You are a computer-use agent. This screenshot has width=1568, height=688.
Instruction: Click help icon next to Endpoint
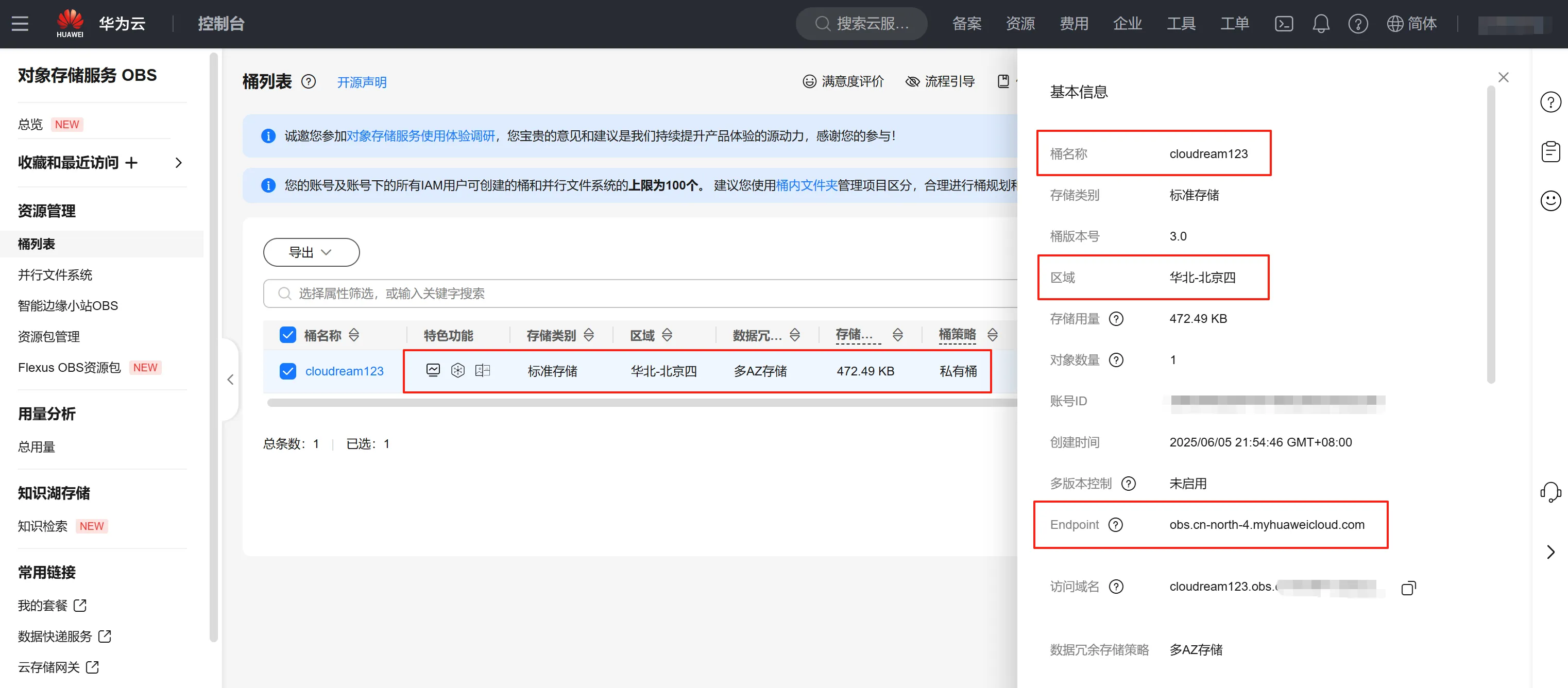point(1115,525)
